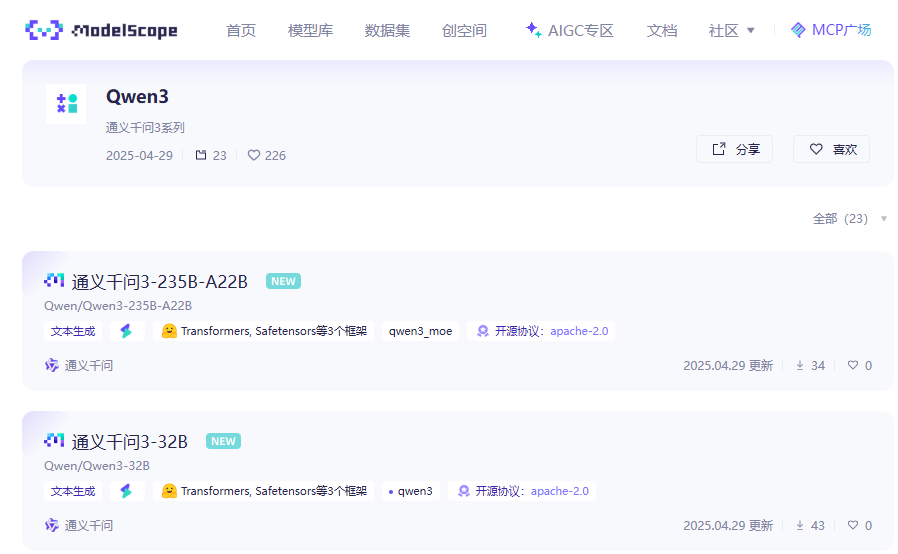Viewport: 898px width, 554px height.
Task: Click download icon beside 34
Action: [800, 365]
